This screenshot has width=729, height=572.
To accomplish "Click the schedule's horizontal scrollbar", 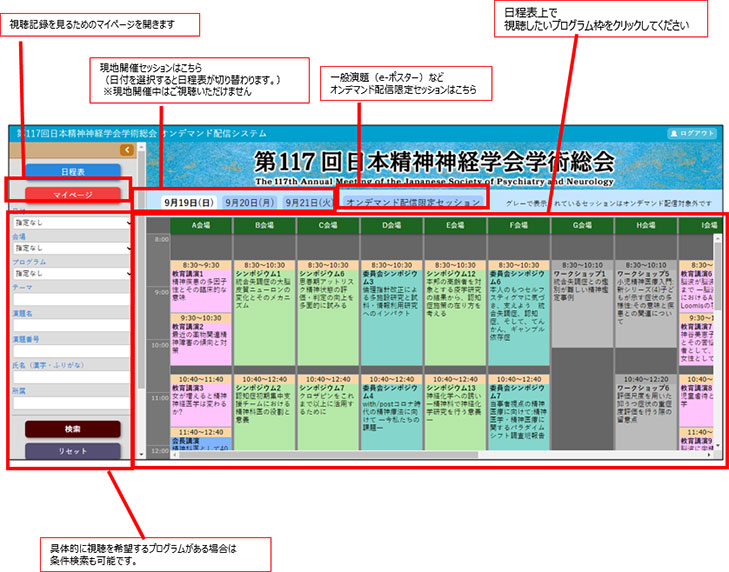I will pos(329,455).
